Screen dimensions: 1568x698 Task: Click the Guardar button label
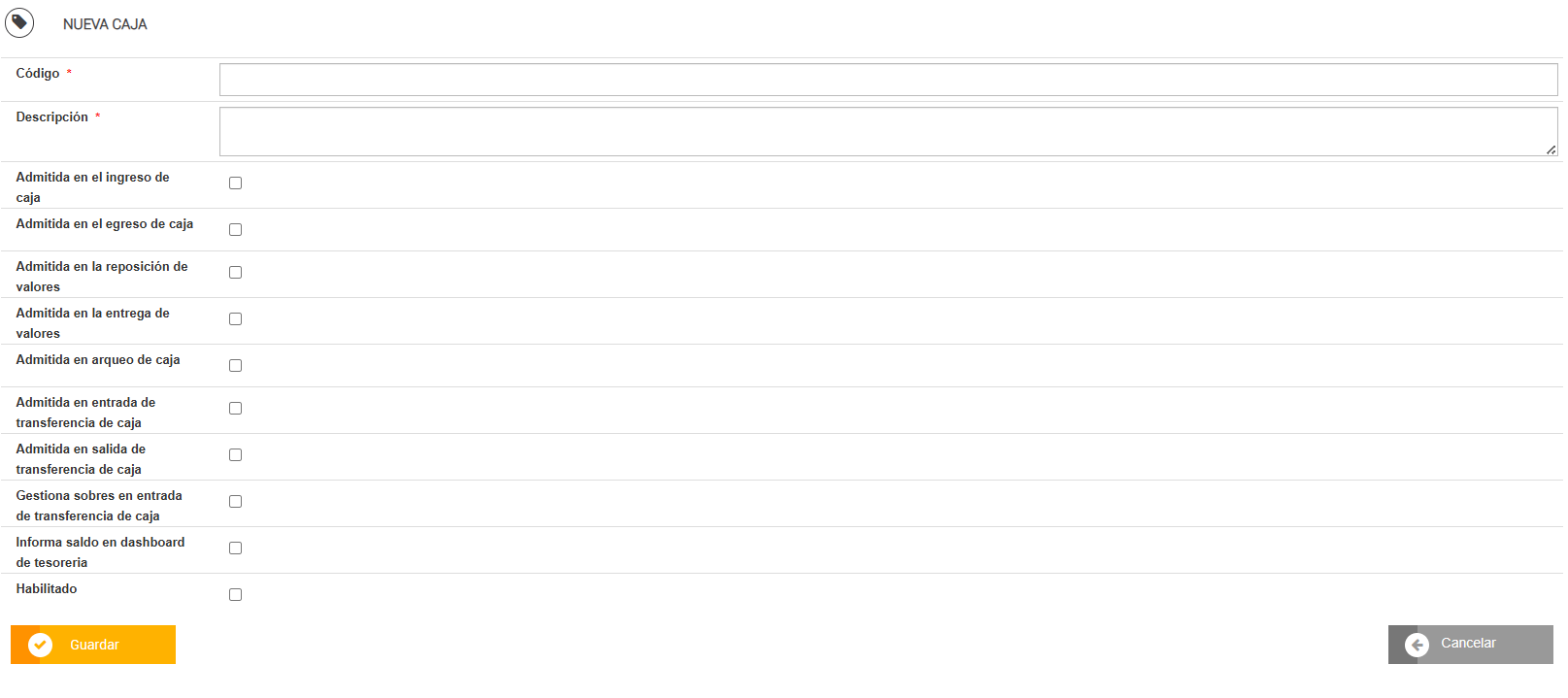[94, 645]
